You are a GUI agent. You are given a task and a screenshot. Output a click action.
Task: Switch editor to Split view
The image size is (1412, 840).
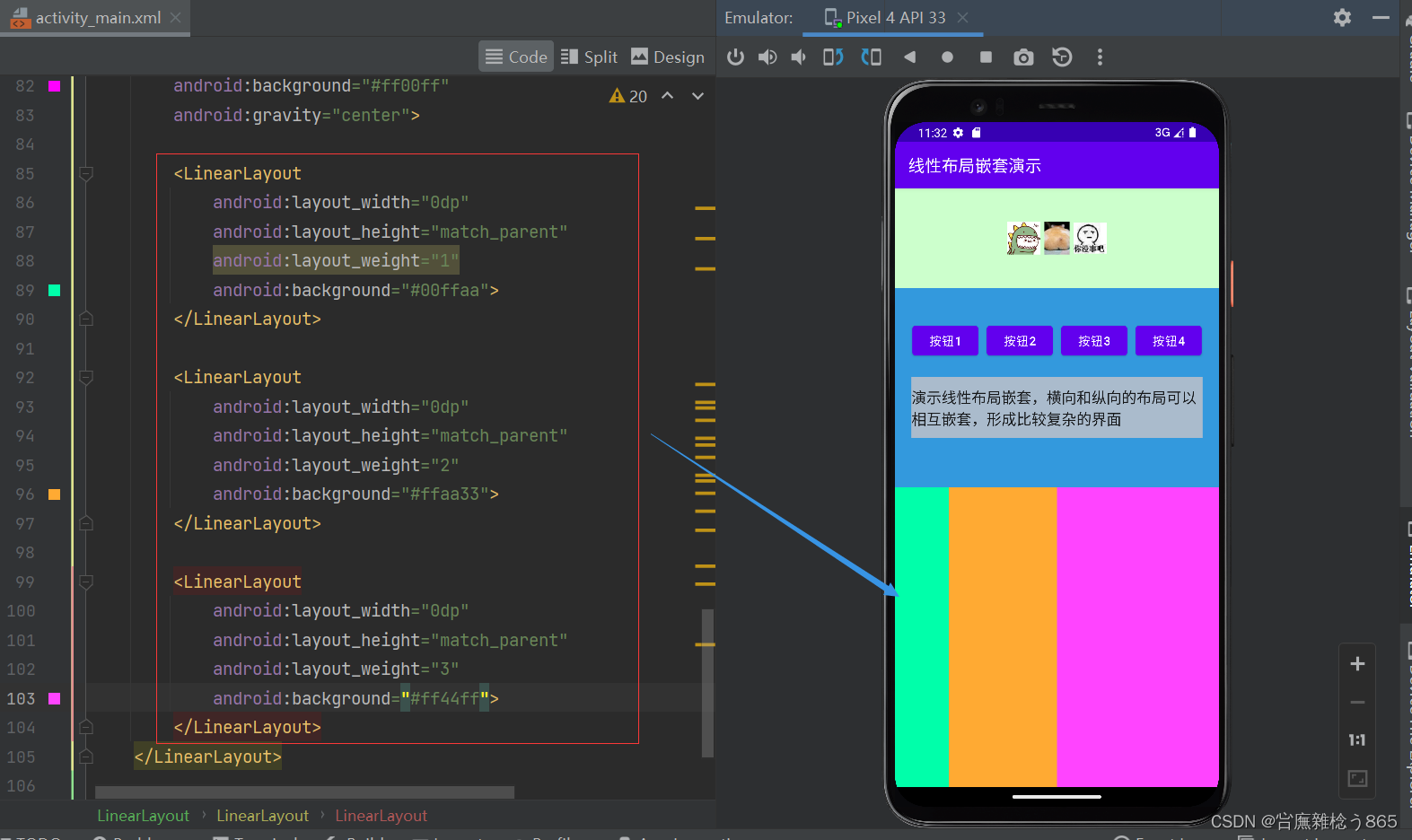589,57
